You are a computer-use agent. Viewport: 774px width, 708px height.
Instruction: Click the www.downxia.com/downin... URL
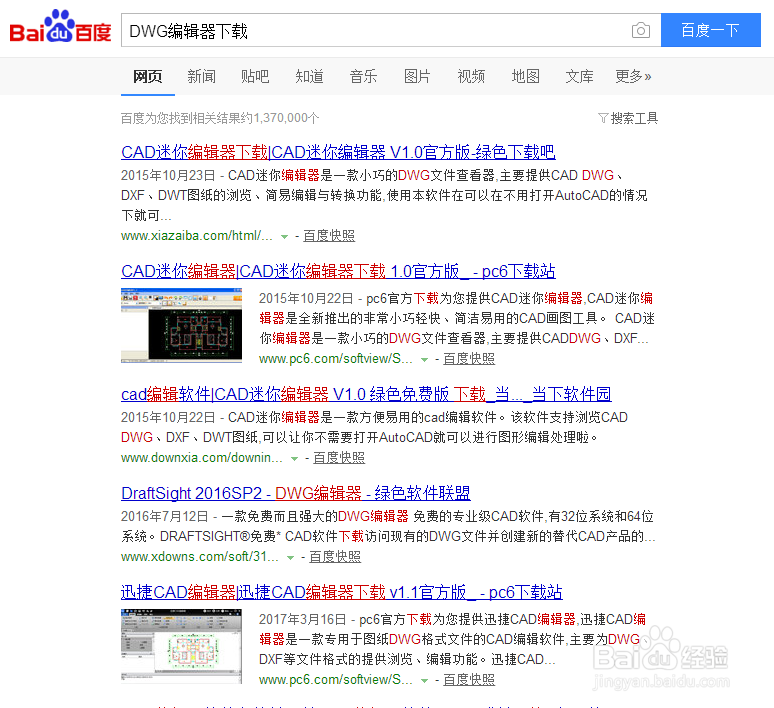click(202, 458)
